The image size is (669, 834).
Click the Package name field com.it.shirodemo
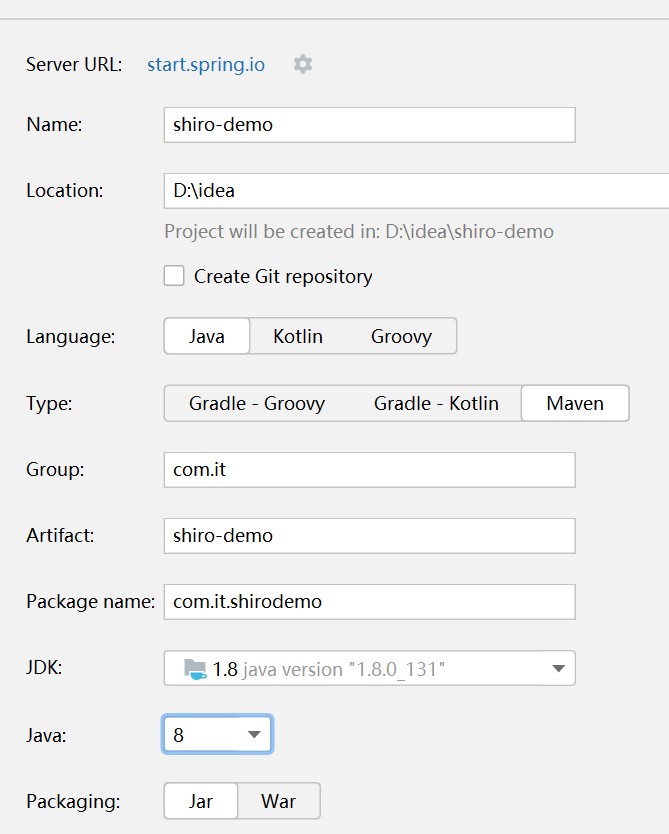click(369, 601)
